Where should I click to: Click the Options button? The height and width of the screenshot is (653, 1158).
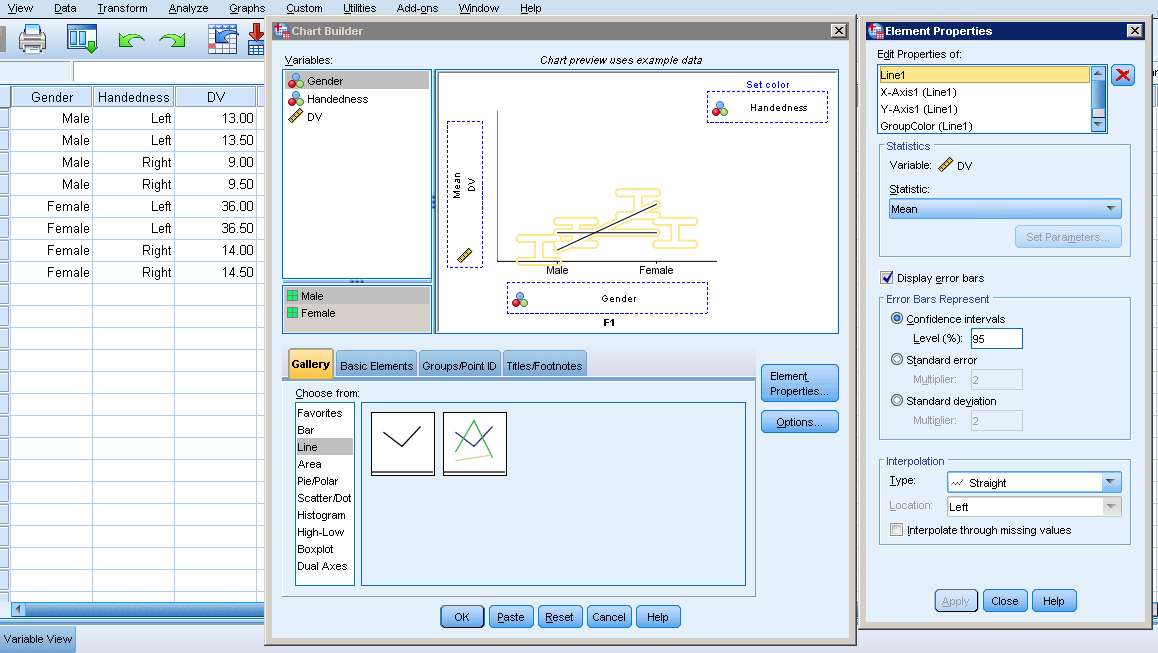(x=799, y=422)
